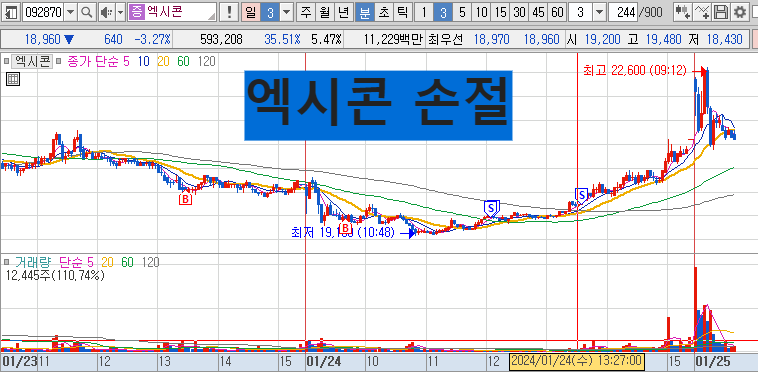The width and height of the screenshot is (758, 372).
Task: Switch chart to monthly 월 period
Action: (x=324, y=12)
